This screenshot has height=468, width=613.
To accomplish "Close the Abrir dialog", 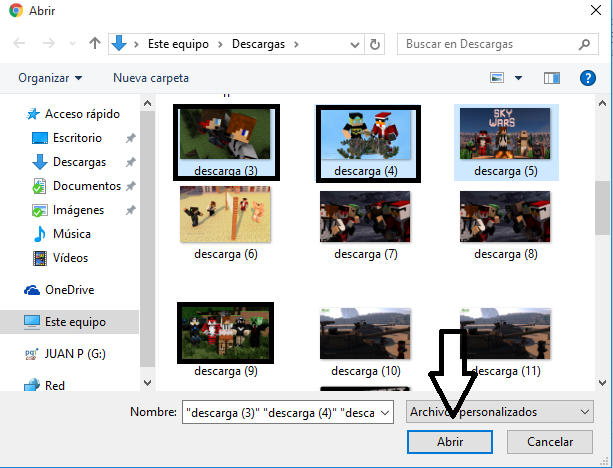I will [596, 10].
